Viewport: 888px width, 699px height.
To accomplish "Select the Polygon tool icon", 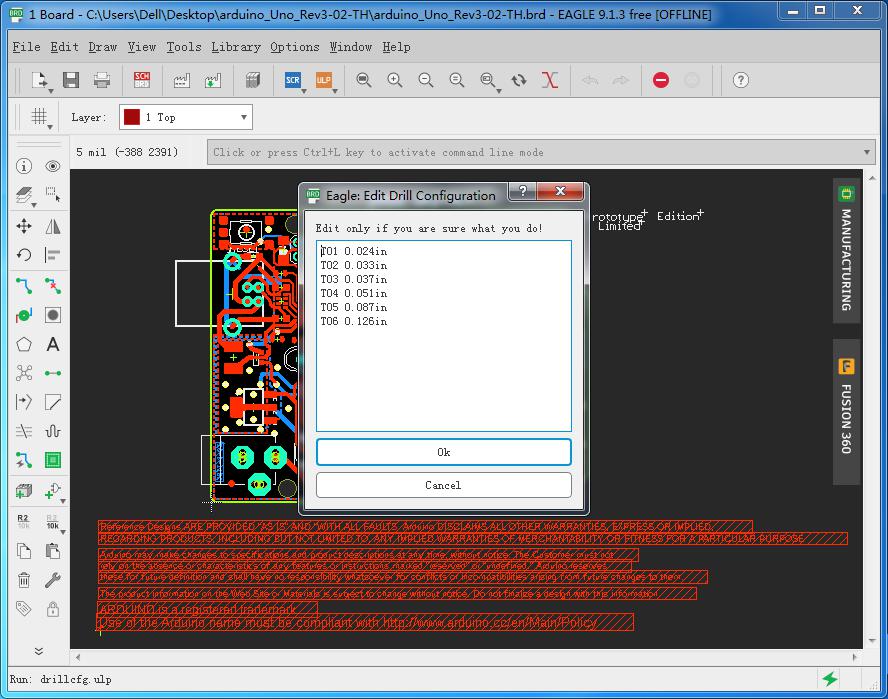I will tap(24, 344).
